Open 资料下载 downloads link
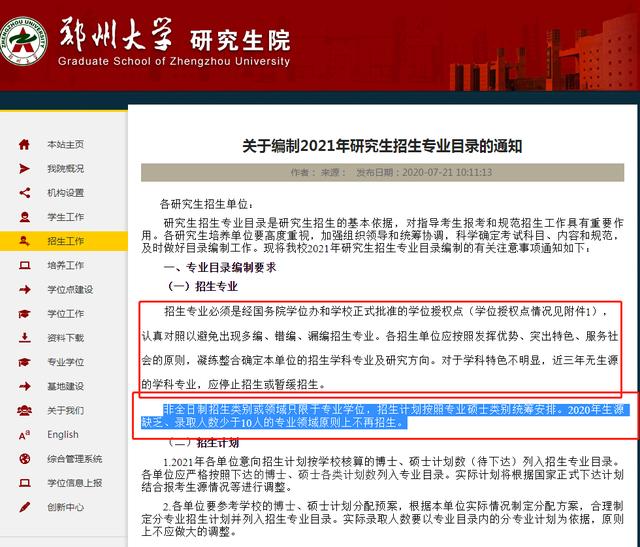 click(65, 338)
